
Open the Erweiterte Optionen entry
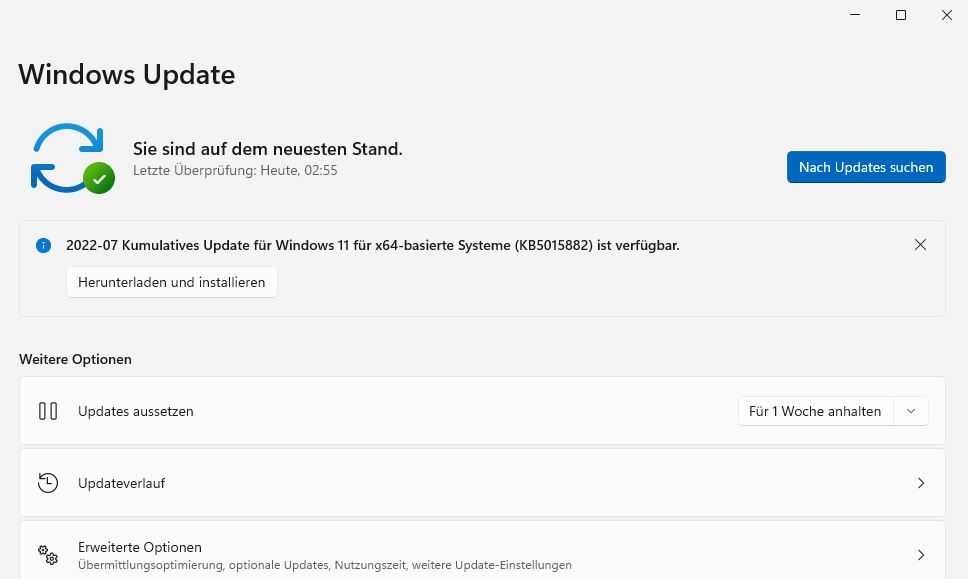point(140,547)
